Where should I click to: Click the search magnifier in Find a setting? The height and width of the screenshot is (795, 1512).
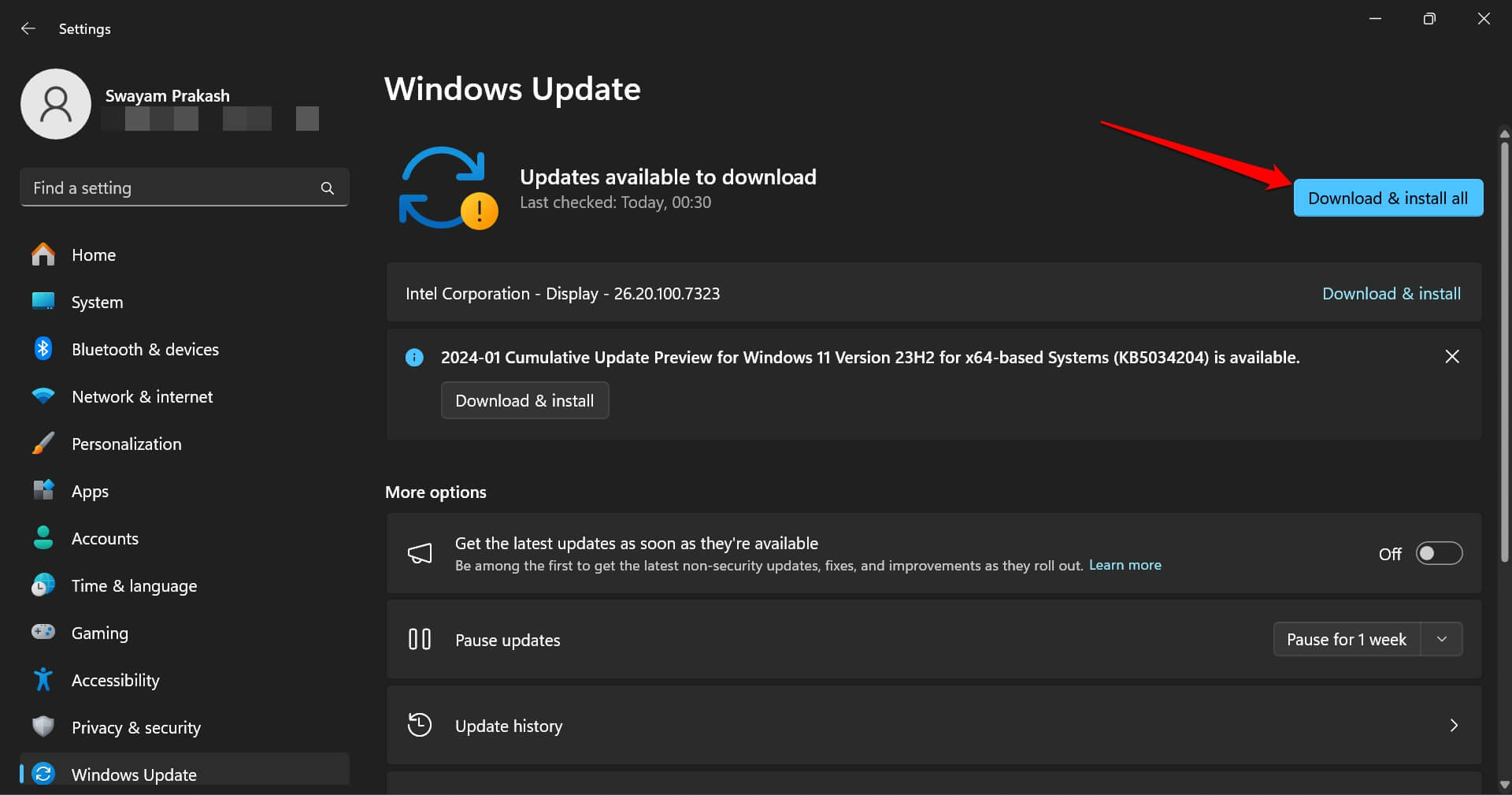pyautogui.click(x=327, y=188)
